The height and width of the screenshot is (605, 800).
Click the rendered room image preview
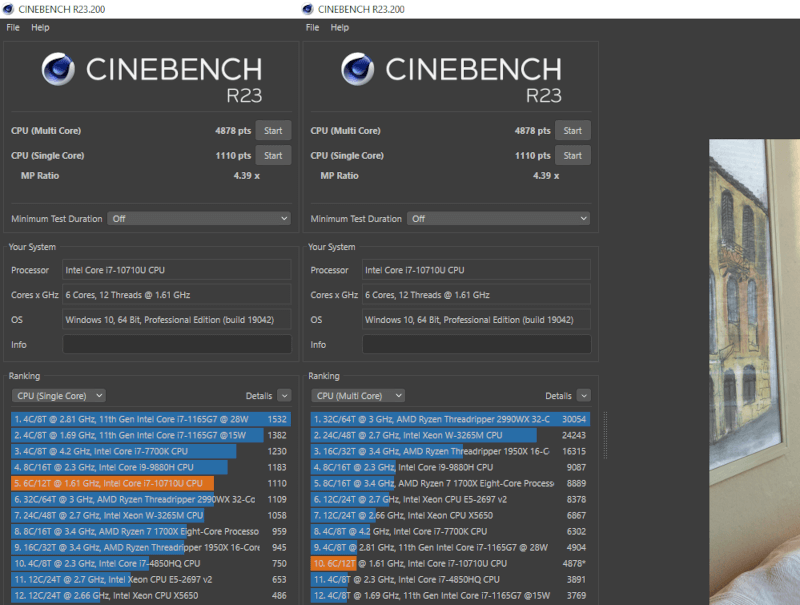pos(754,370)
